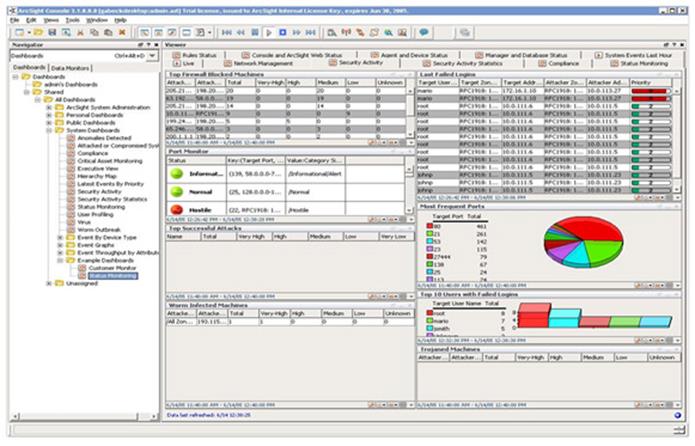Expand the Personal Dashboards folder

(49, 115)
